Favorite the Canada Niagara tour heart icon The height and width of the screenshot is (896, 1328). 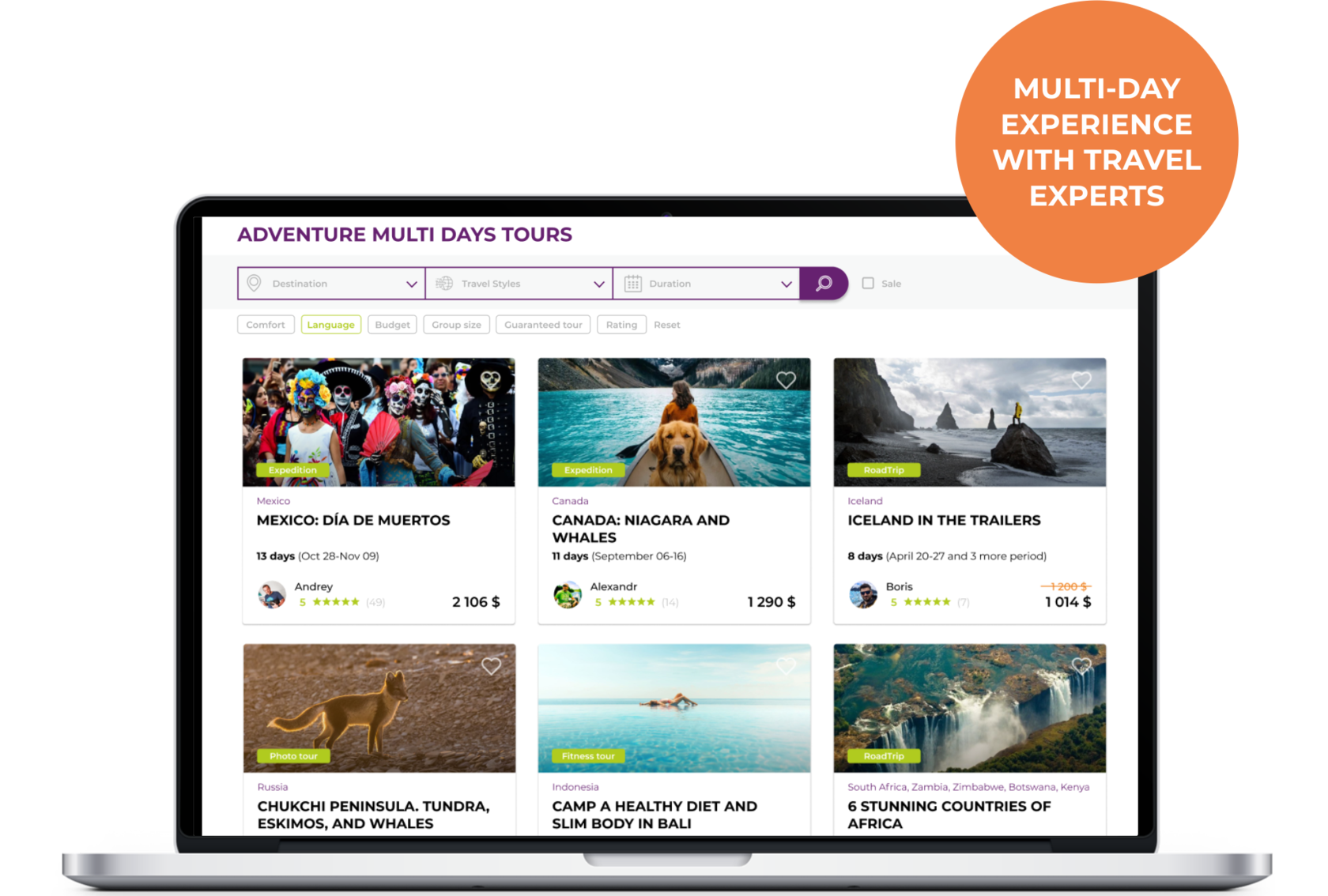(x=786, y=380)
